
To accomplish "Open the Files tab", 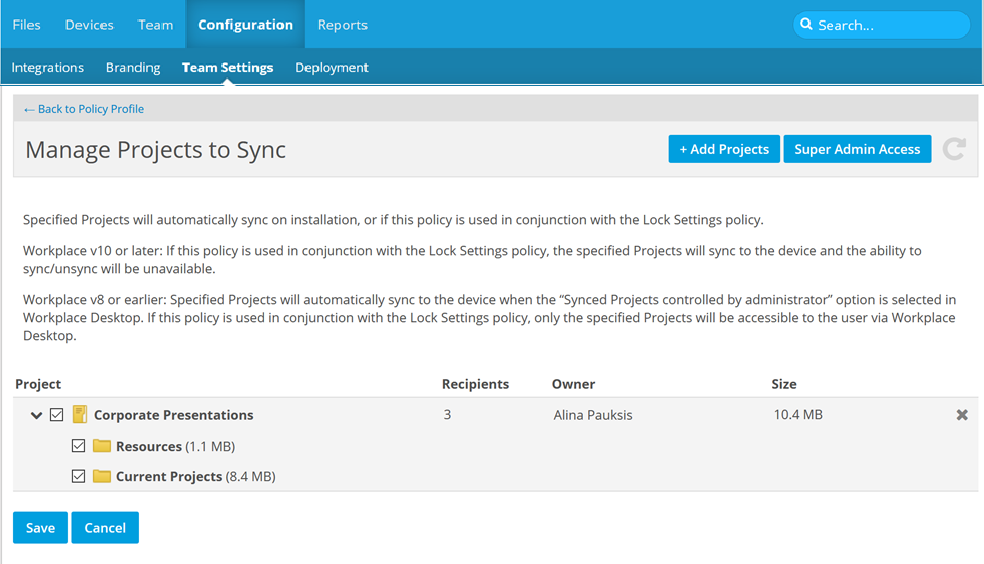I will [27, 25].
